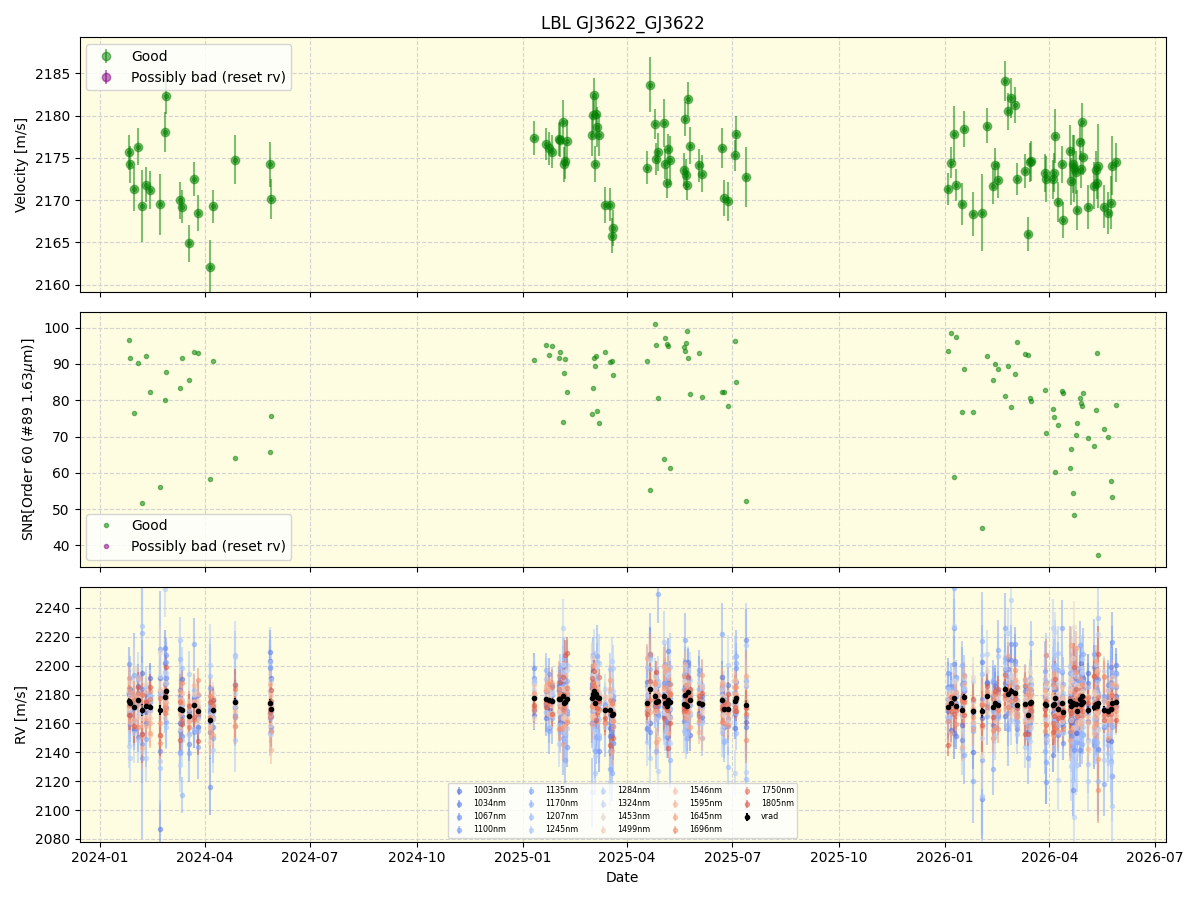Click the 2025-10 date tick label
Image resolution: width=1200 pixels, height=900 pixels.
tap(839, 857)
